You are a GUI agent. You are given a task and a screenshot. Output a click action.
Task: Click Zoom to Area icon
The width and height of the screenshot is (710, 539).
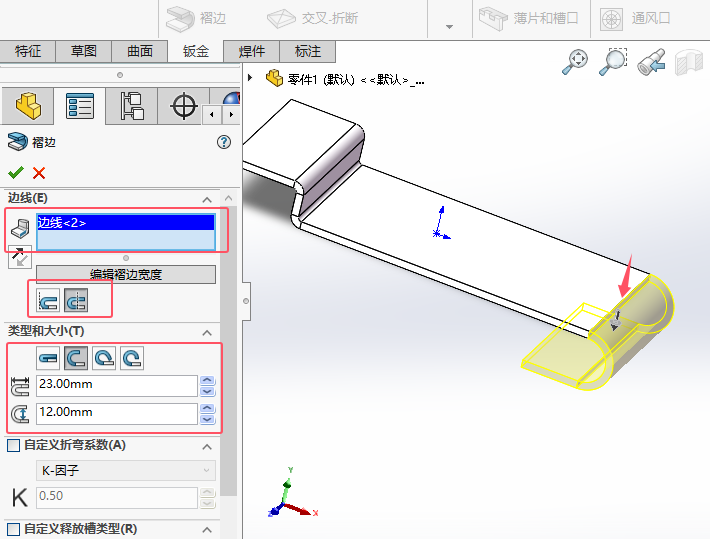coord(613,62)
